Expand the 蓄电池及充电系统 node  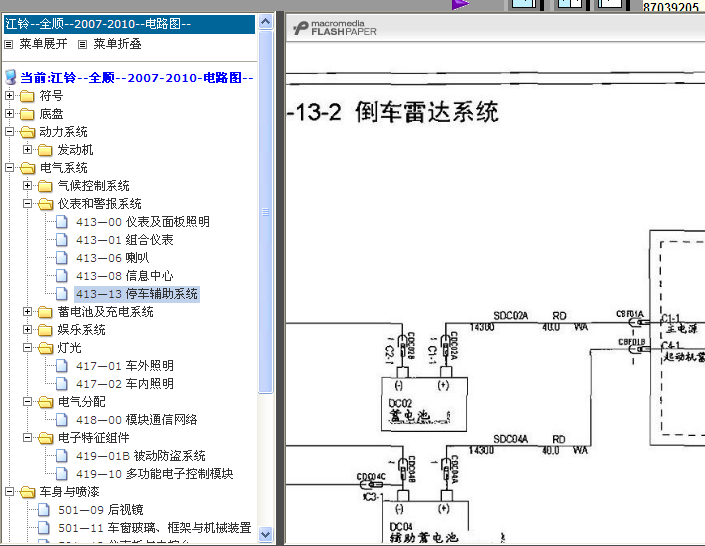tap(27, 311)
